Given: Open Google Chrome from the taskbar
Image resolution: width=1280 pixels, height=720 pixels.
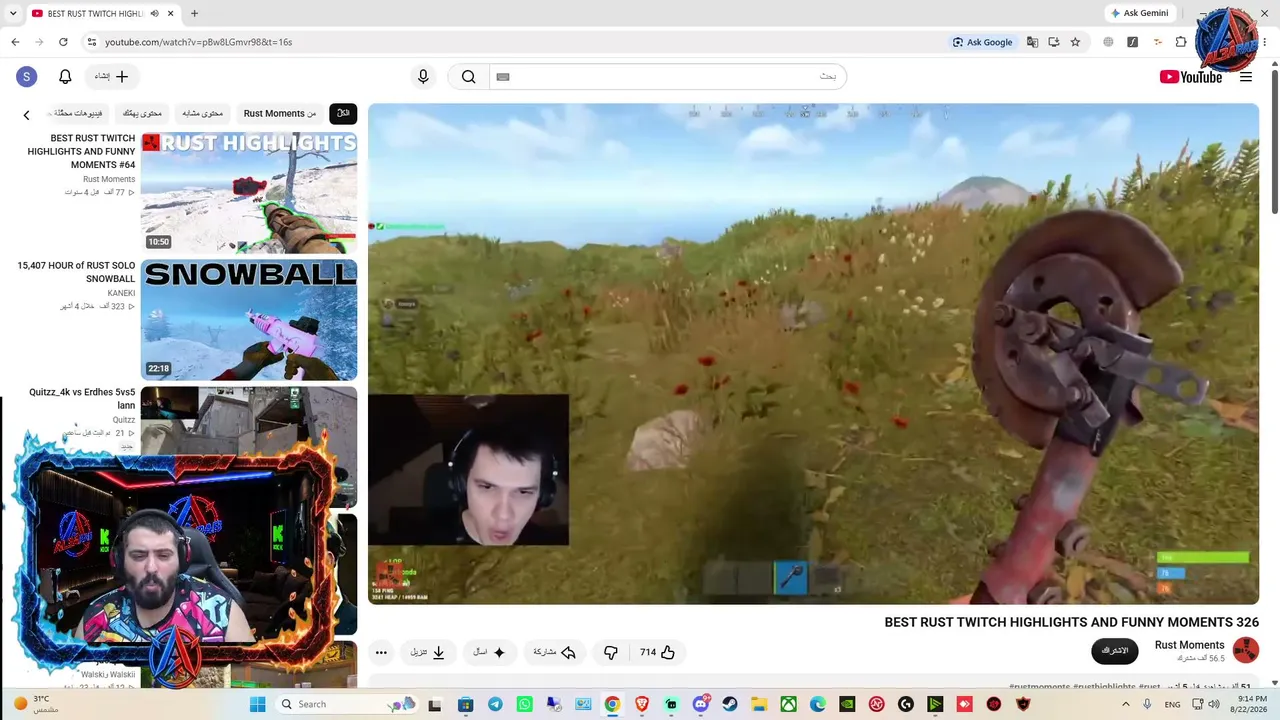Looking at the screenshot, I should pos(612,704).
